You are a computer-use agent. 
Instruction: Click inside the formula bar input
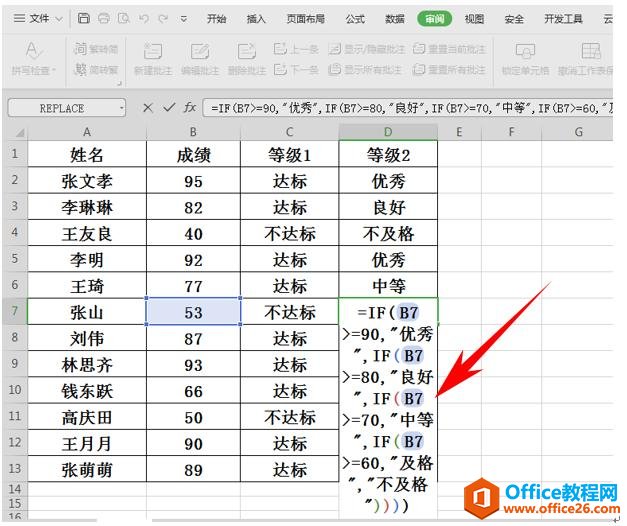click(408, 108)
